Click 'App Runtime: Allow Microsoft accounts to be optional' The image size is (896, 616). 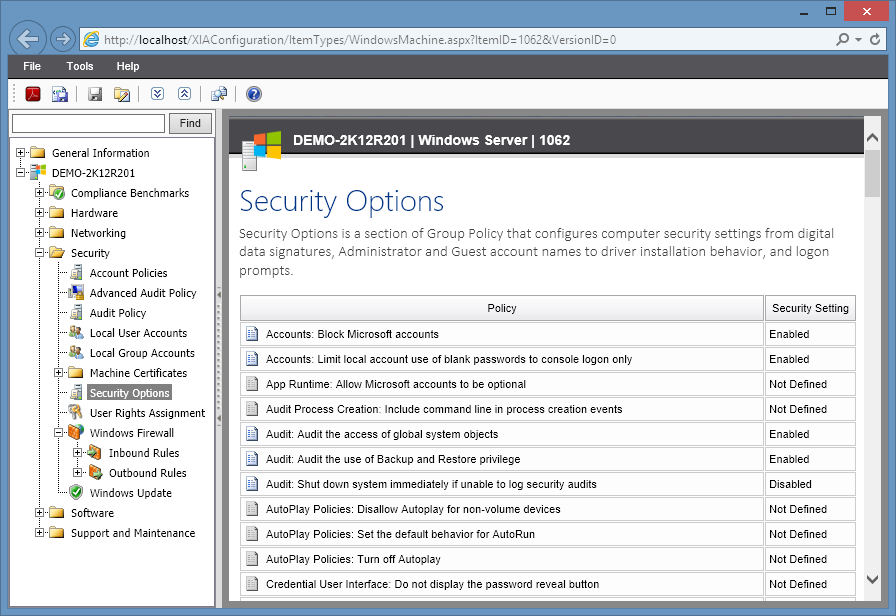[395, 384]
